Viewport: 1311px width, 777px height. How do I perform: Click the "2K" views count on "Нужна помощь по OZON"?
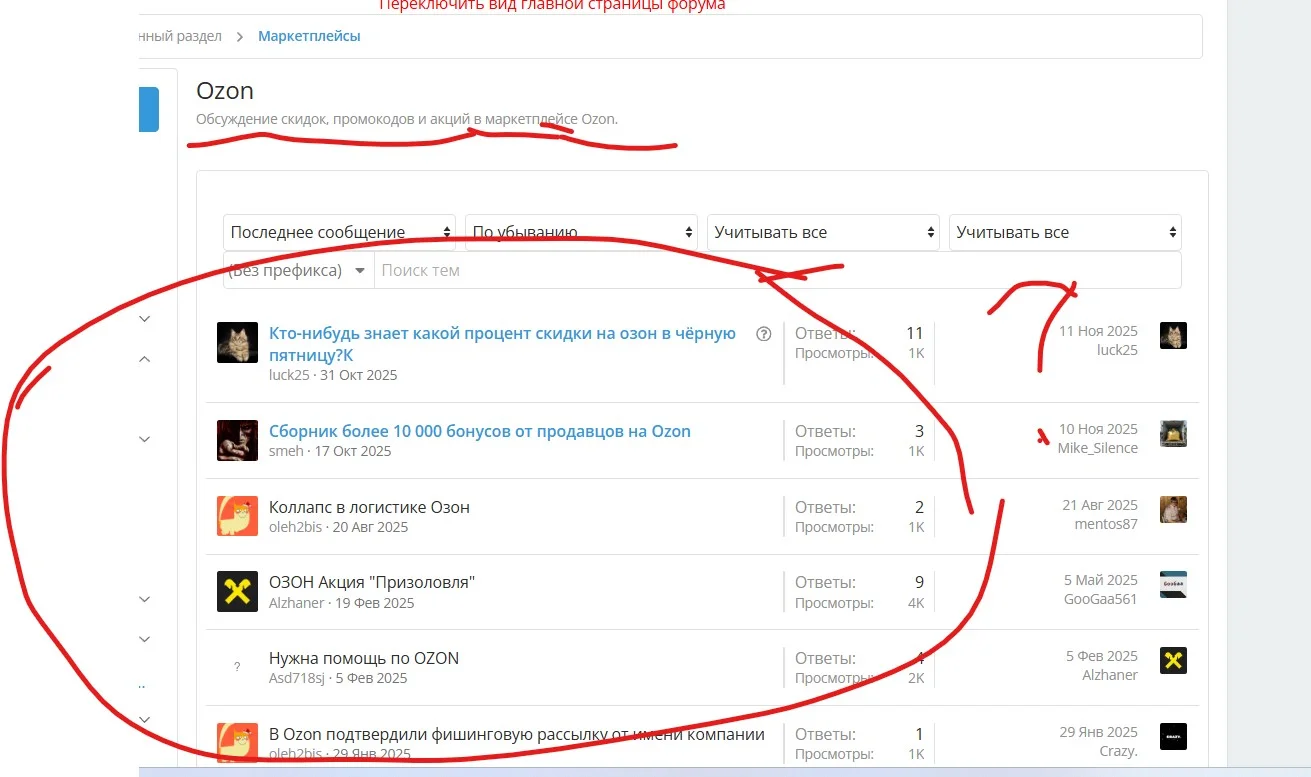tap(916, 678)
